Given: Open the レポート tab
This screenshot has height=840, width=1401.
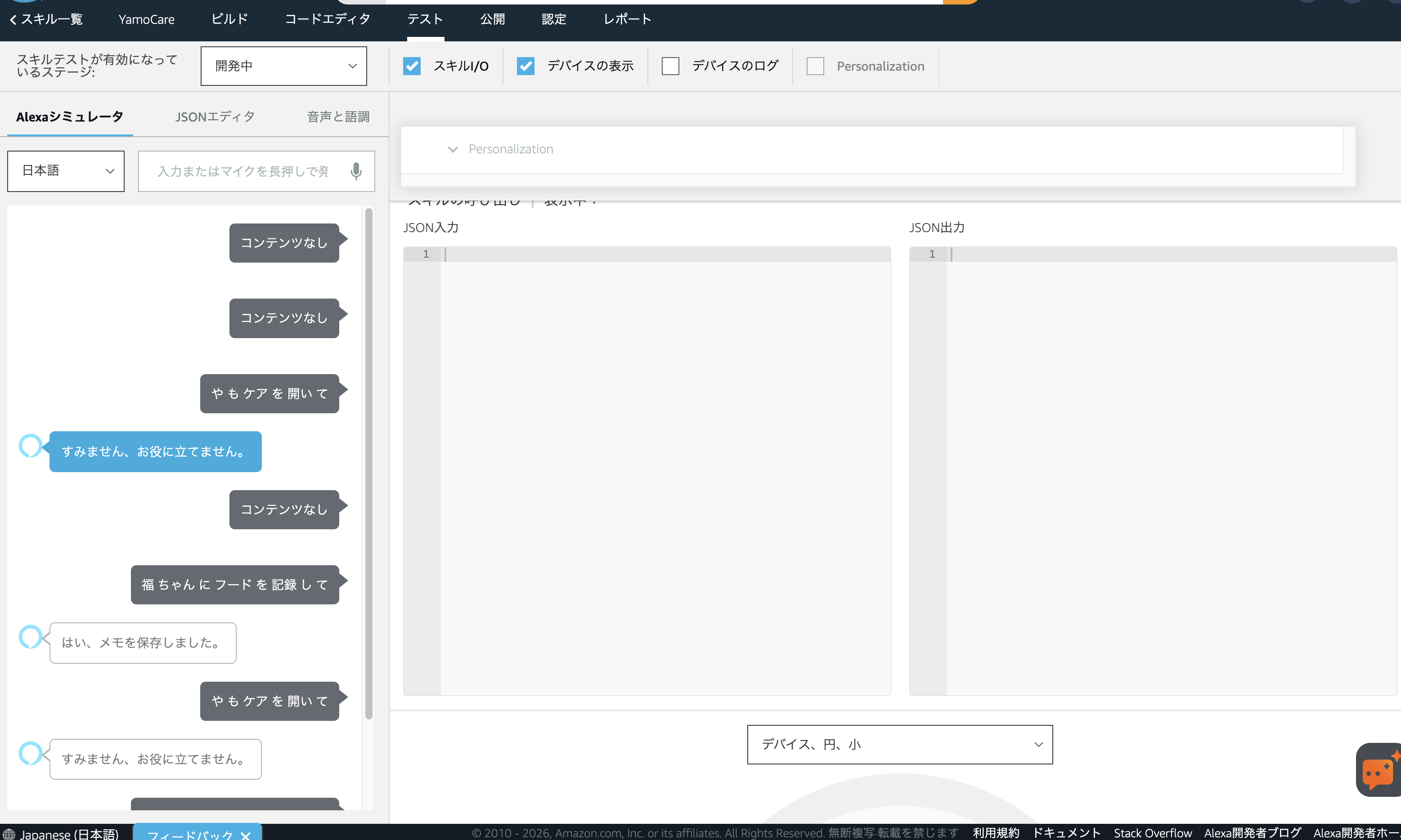Looking at the screenshot, I should click(627, 19).
